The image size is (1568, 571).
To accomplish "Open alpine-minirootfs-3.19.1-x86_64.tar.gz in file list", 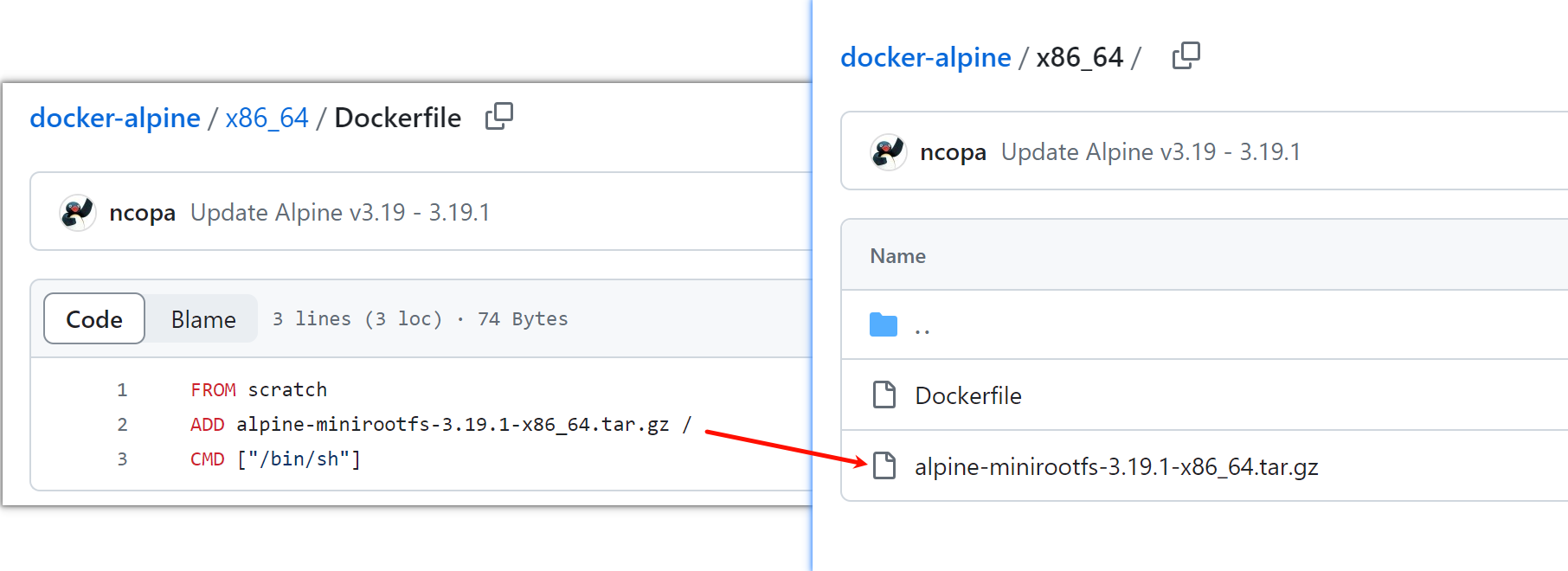I will coord(1115,467).
